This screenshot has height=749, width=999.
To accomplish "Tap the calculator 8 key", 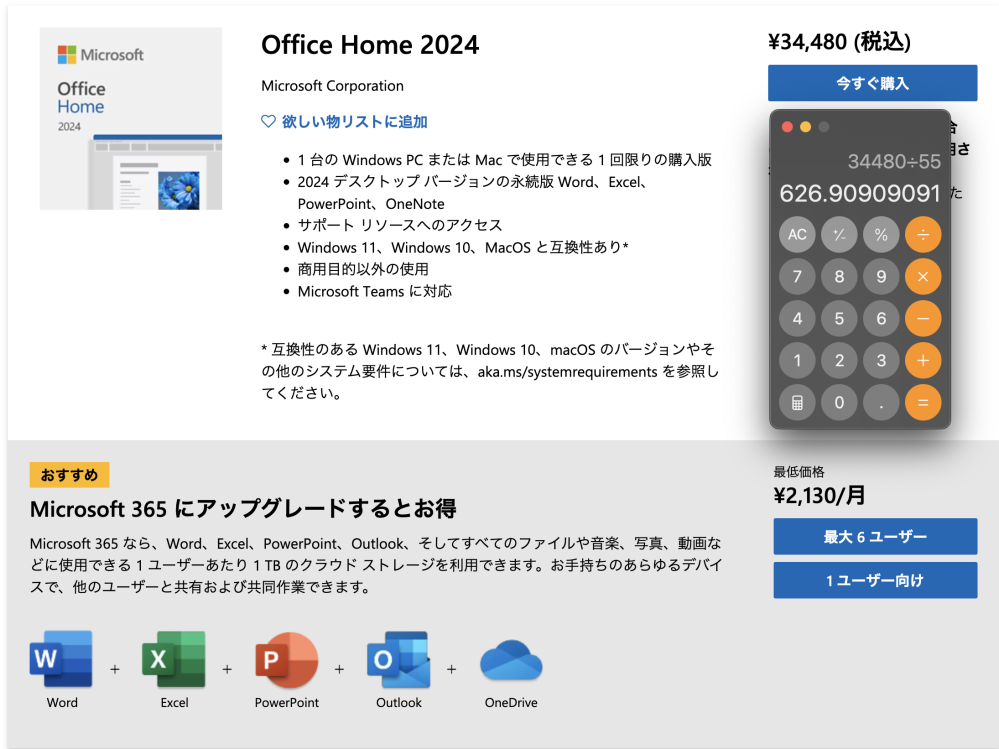I will point(839,276).
